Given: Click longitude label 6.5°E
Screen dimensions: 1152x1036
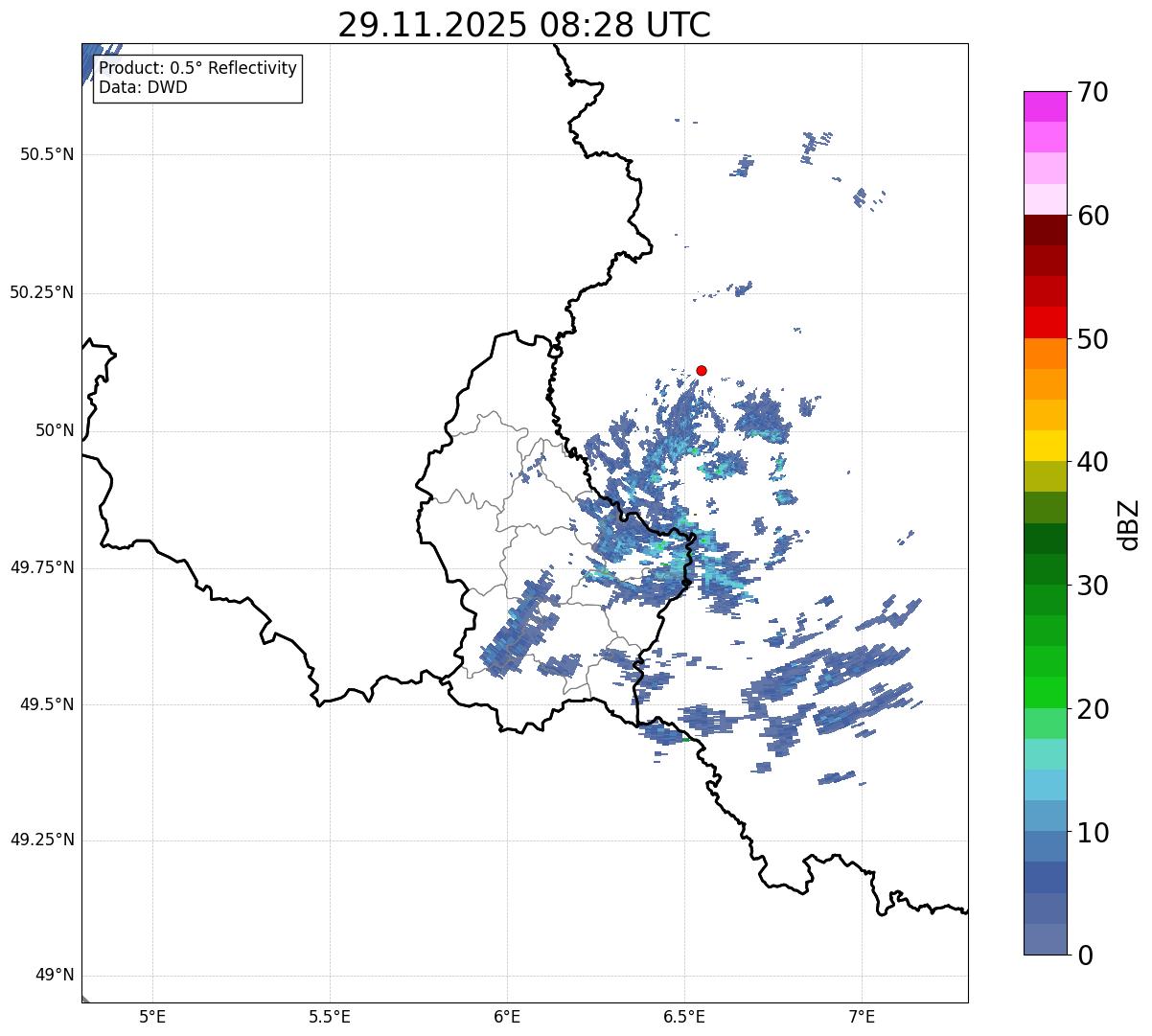Looking at the screenshot, I should [x=684, y=1016].
